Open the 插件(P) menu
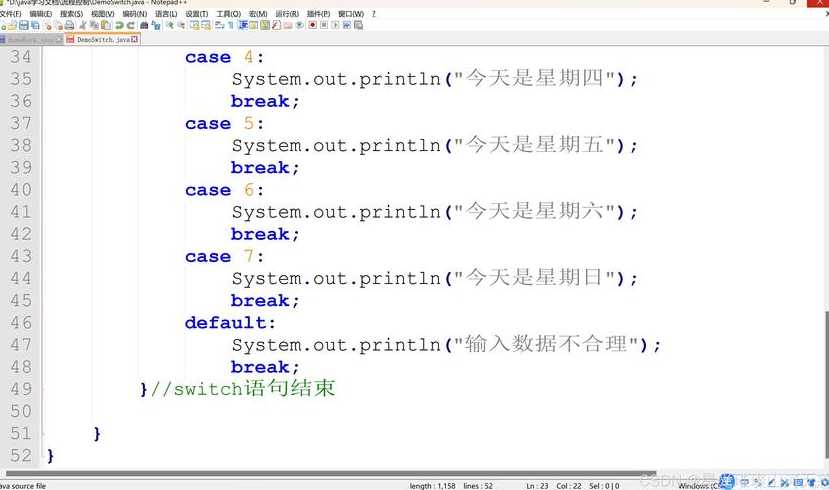This screenshot has width=829, height=490. (x=318, y=14)
